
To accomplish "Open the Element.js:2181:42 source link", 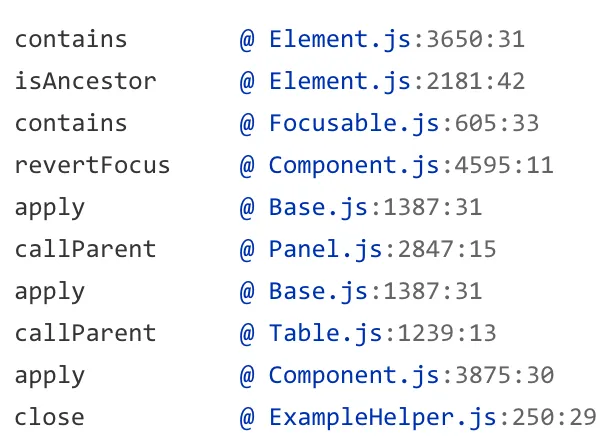I will 396,82.
